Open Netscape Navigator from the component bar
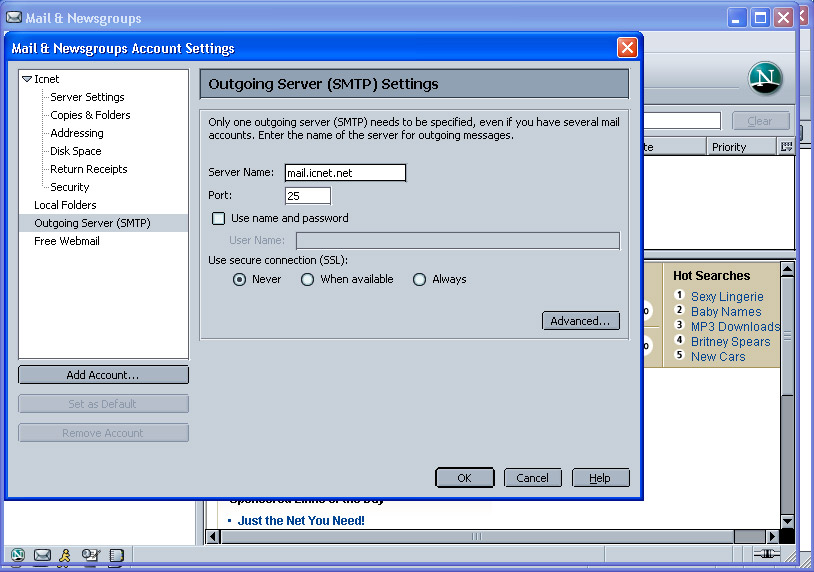This screenshot has height=572, width=814. tap(18, 555)
